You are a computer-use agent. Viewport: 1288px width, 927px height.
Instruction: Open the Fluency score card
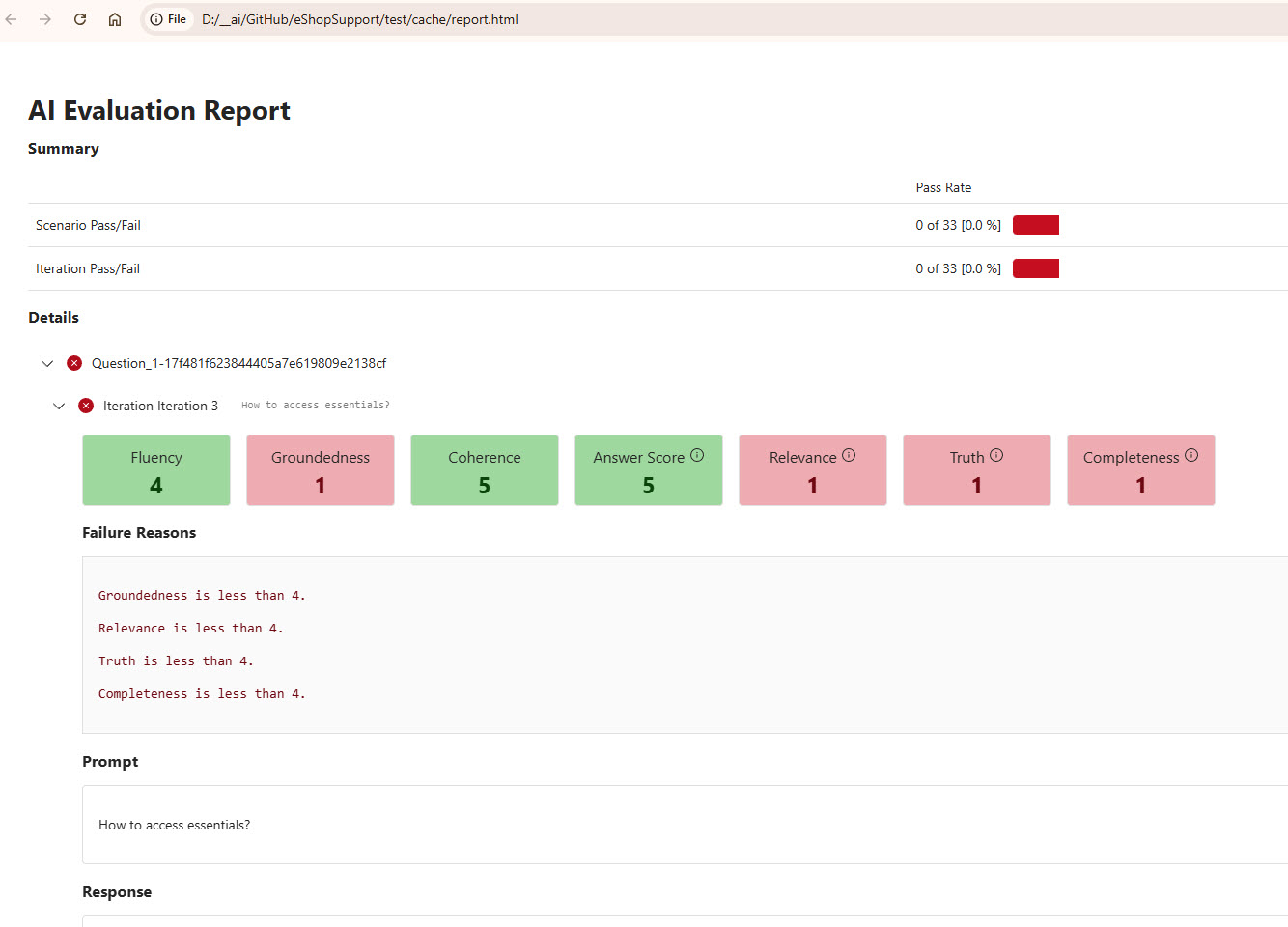pyautogui.click(x=156, y=470)
